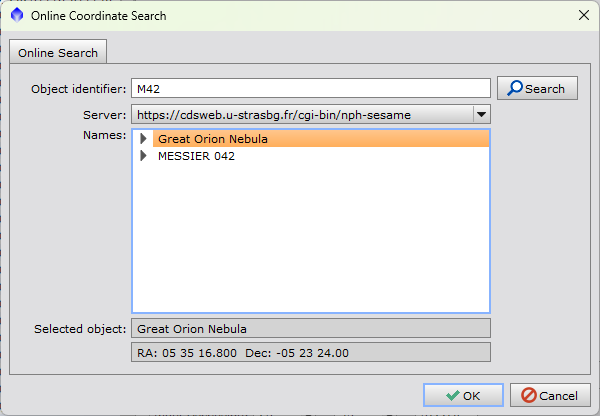Click the PixInsight icon in the title bar
600x416 pixels.
tap(16, 16)
